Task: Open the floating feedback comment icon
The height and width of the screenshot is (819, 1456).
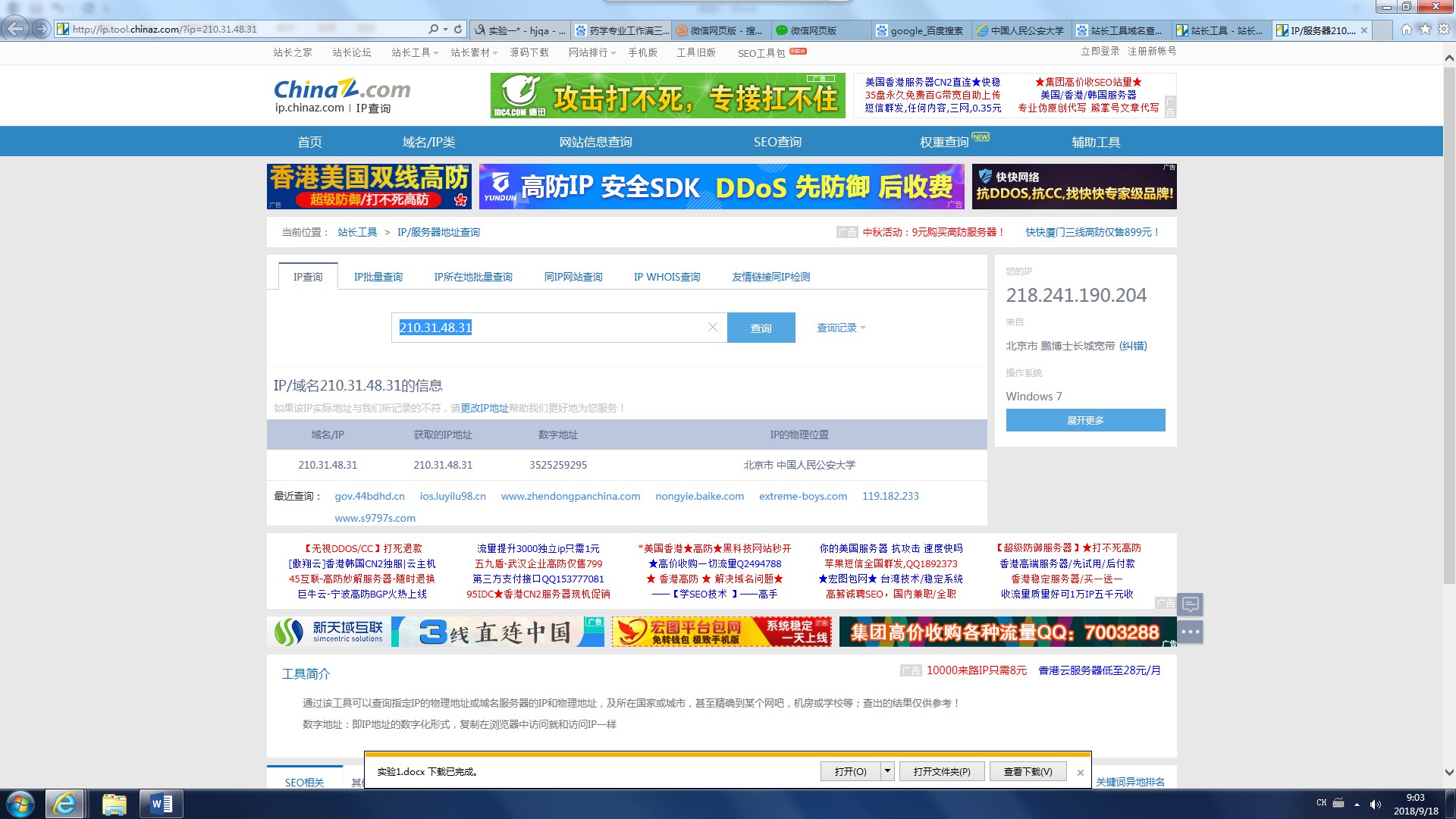Action: (x=1191, y=604)
